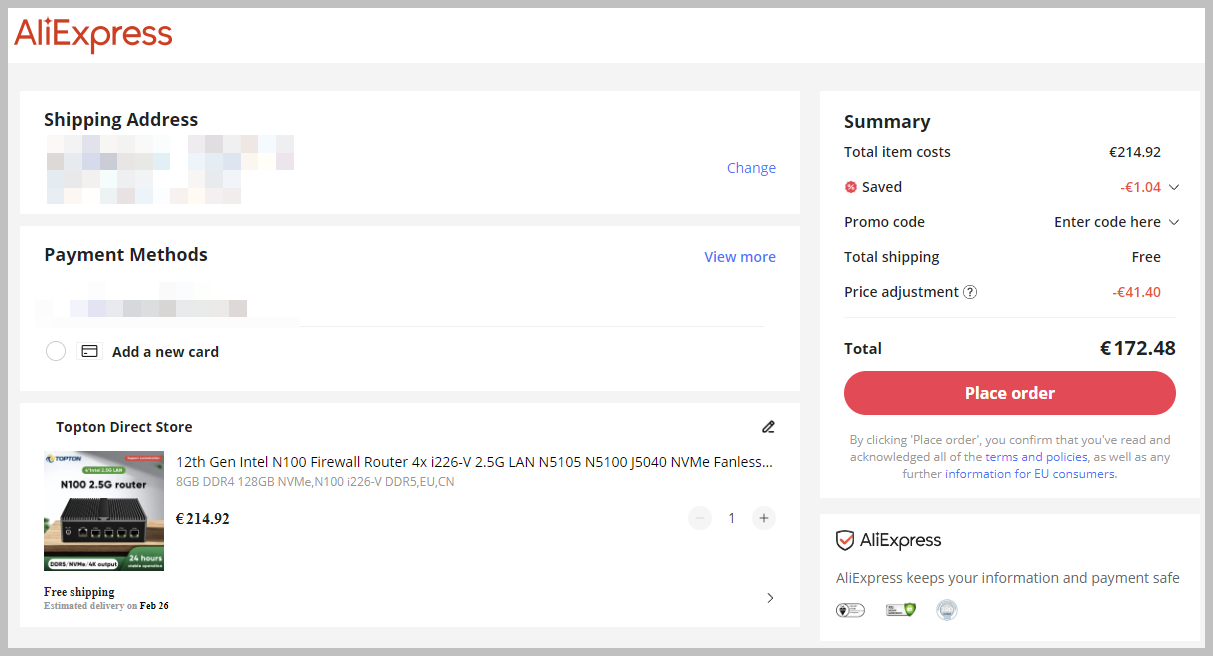
Task: Edit the Topton Direct Store order note
Action: pos(768,427)
